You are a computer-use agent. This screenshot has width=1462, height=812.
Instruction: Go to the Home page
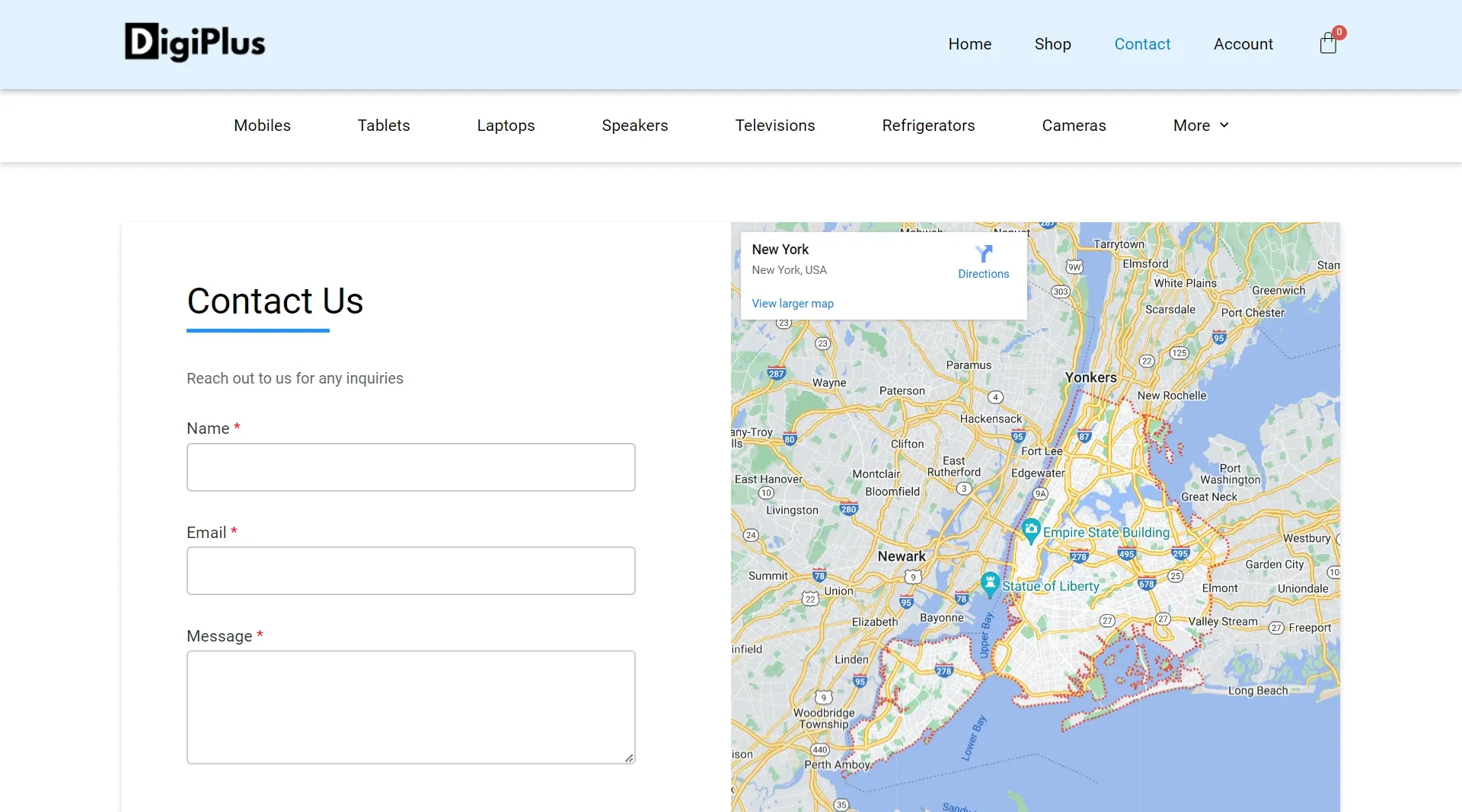pyautogui.click(x=969, y=44)
